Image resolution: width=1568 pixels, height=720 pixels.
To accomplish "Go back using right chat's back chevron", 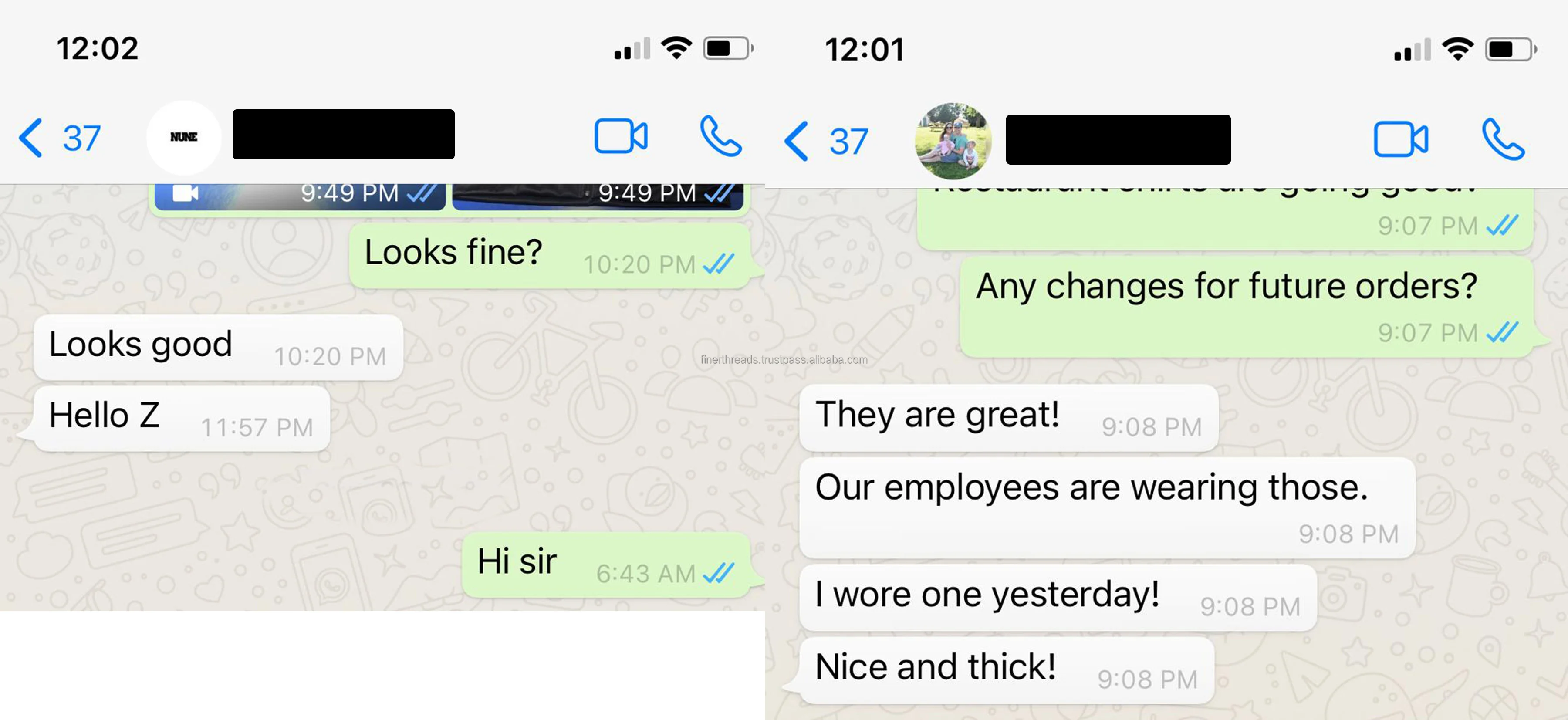I will (x=796, y=141).
